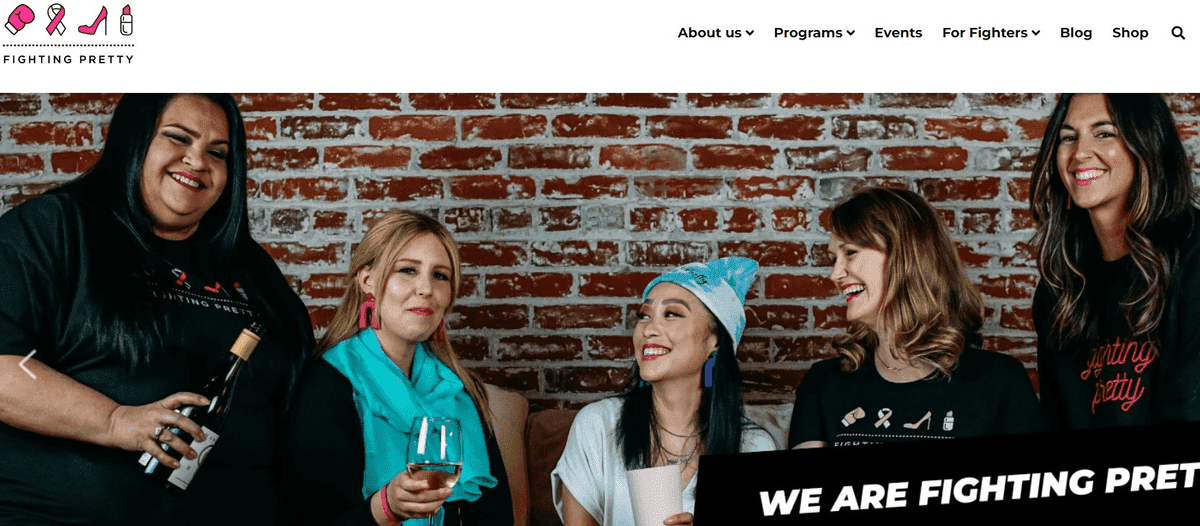Navigate to the Events page
The height and width of the screenshot is (526, 1200).
tap(898, 33)
